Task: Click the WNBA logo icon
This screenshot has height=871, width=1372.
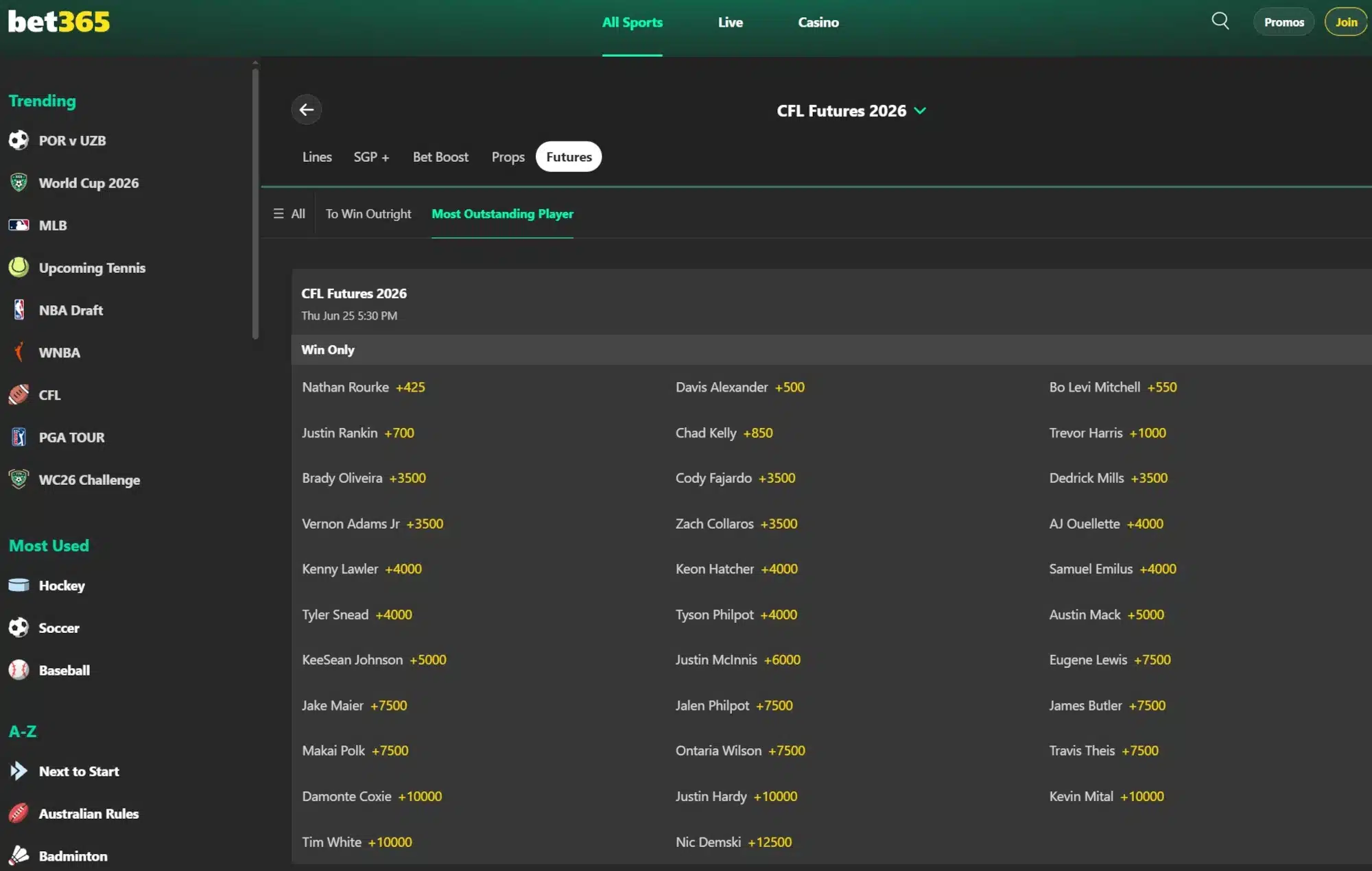Action: 19,353
